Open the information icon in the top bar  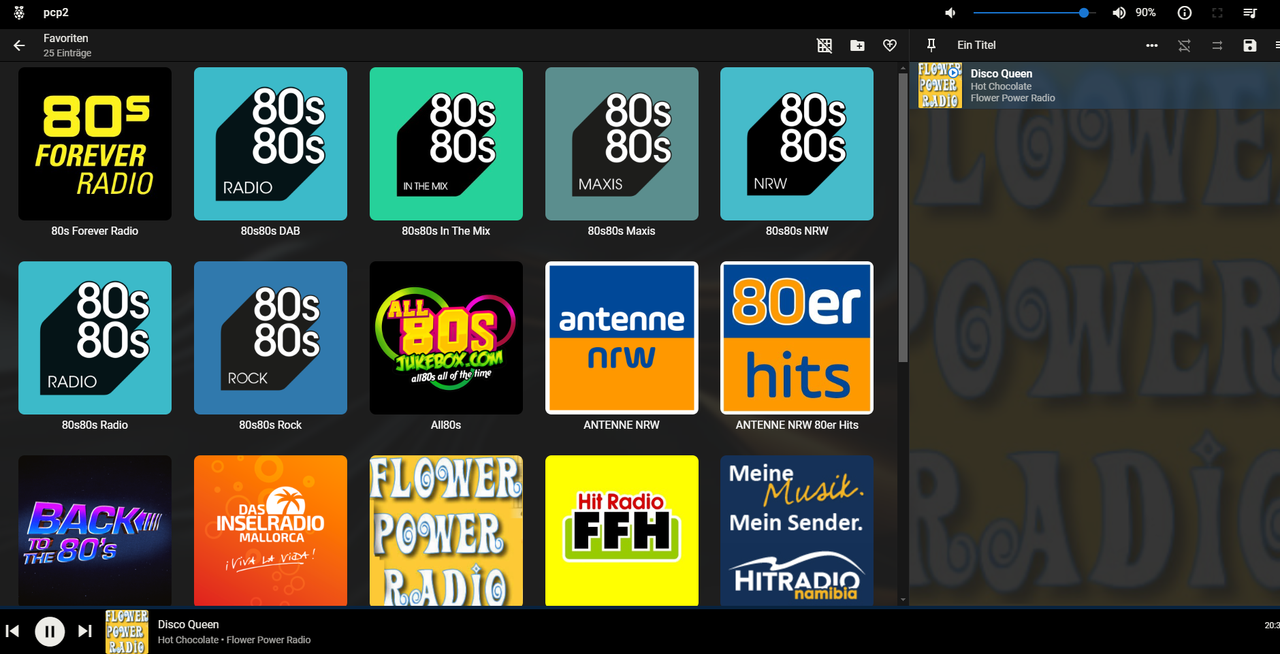(1185, 13)
